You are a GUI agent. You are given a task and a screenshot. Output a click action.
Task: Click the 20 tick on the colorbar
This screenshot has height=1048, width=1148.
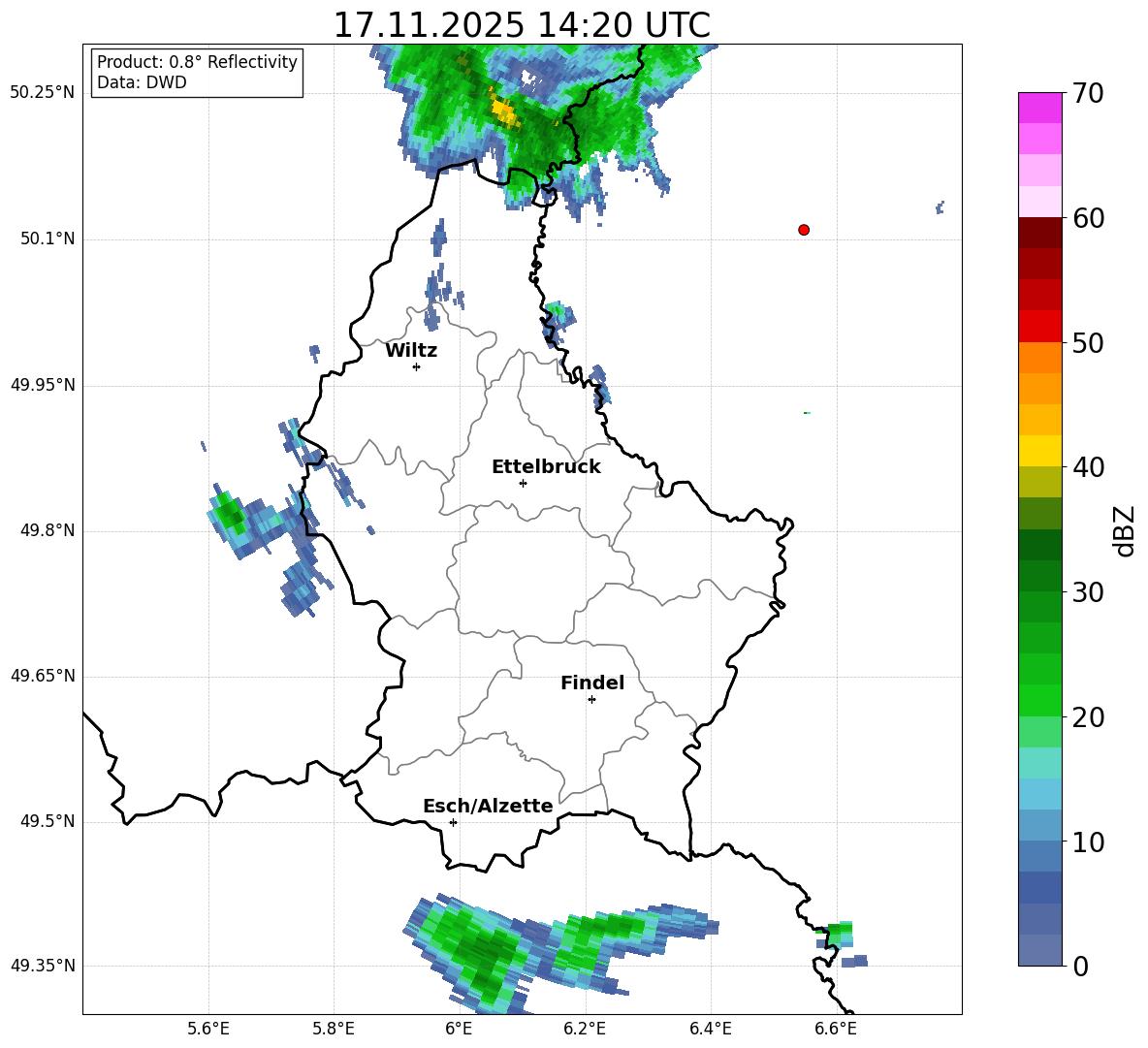point(1088,717)
